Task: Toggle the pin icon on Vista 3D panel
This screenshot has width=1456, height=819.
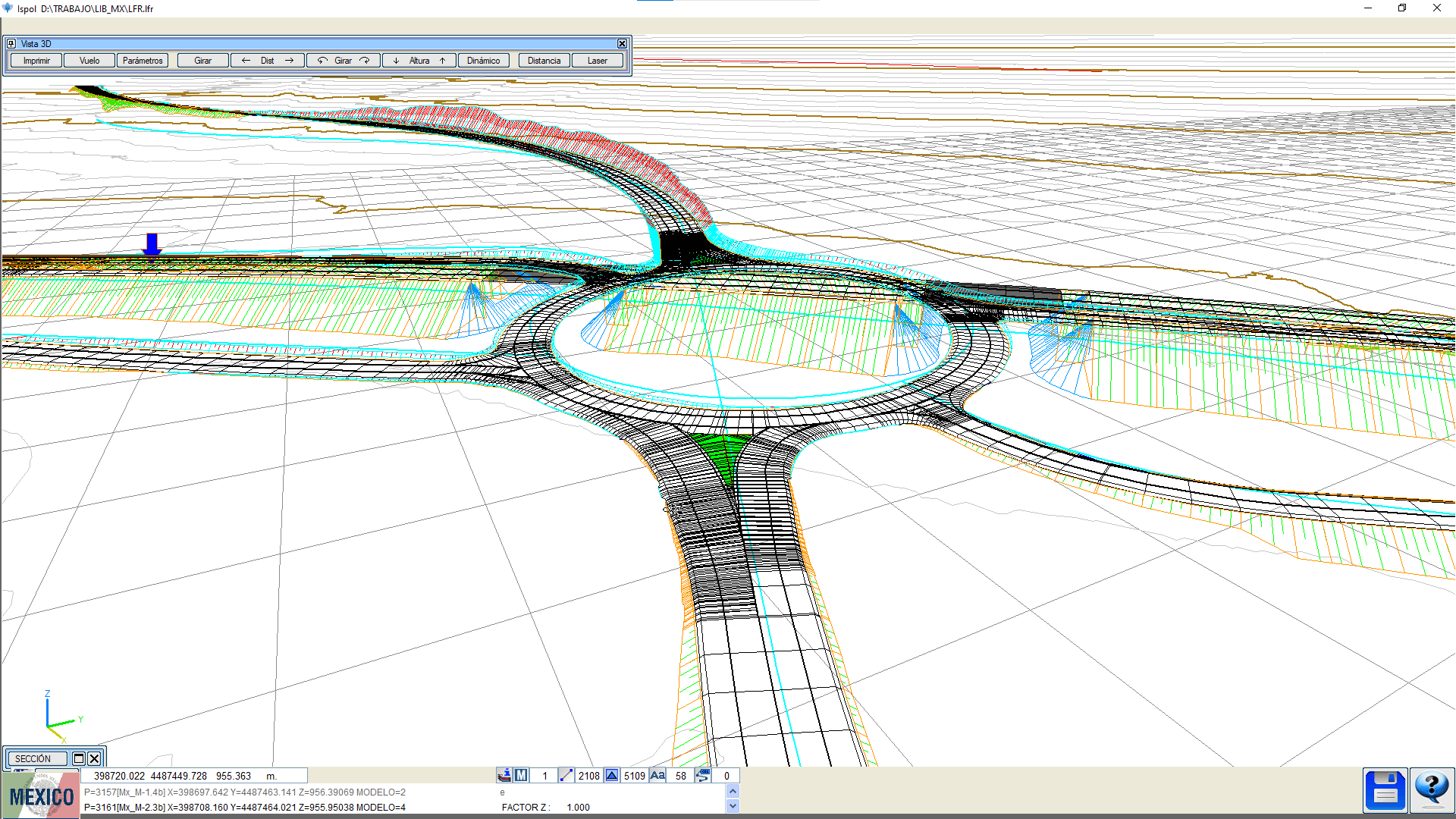Action: point(11,44)
